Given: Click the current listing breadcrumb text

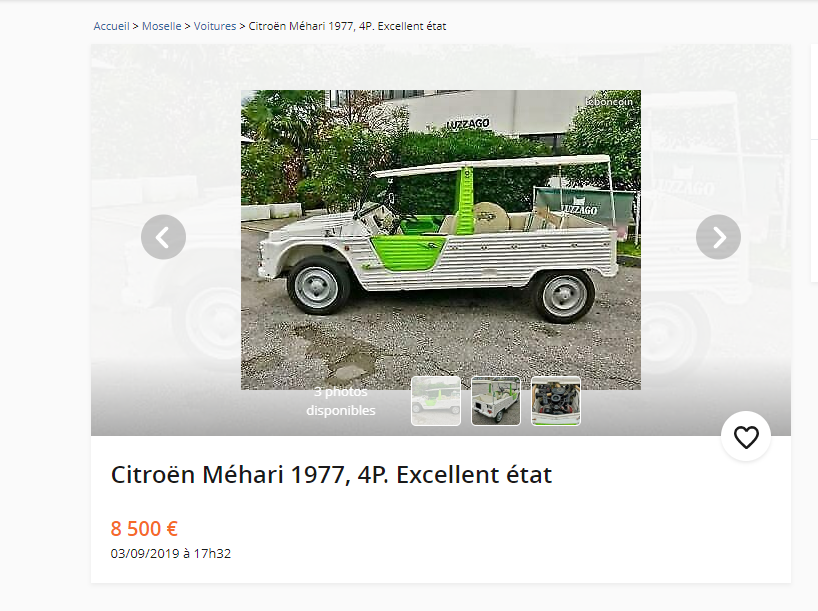Looking at the screenshot, I should [x=347, y=26].
